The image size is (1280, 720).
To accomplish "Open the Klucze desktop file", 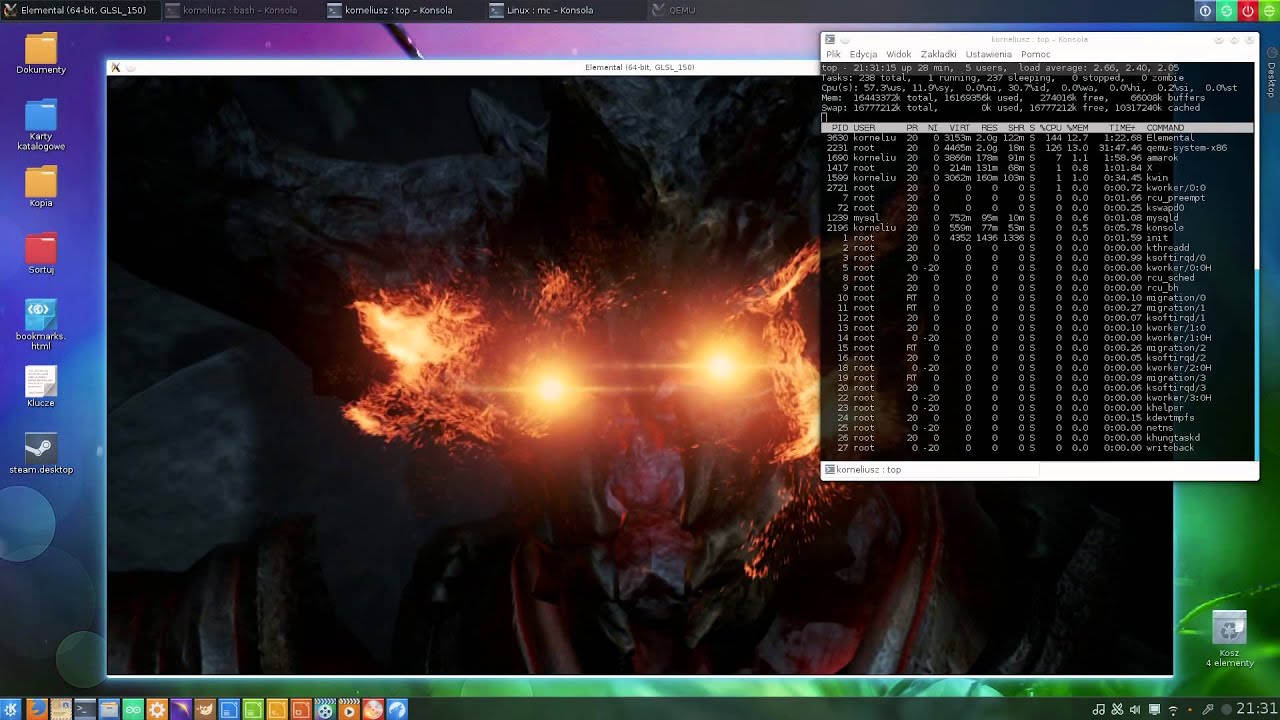I will click(x=41, y=387).
